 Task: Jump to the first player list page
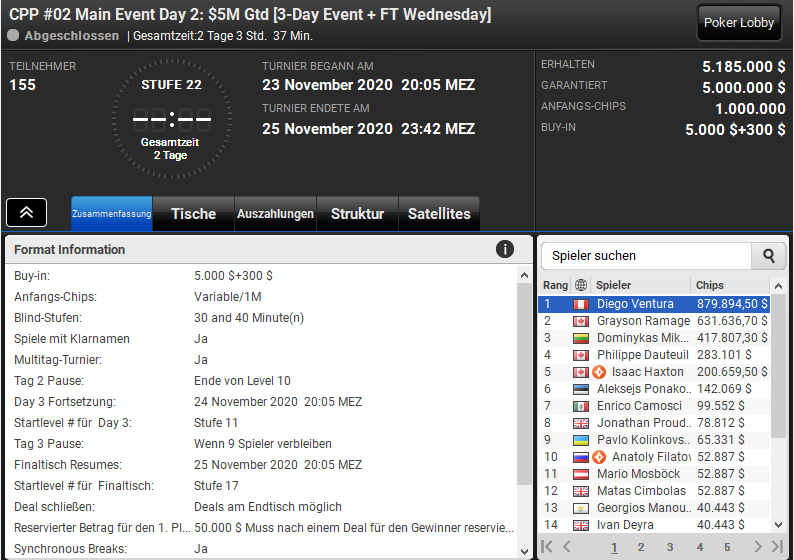pos(547,546)
